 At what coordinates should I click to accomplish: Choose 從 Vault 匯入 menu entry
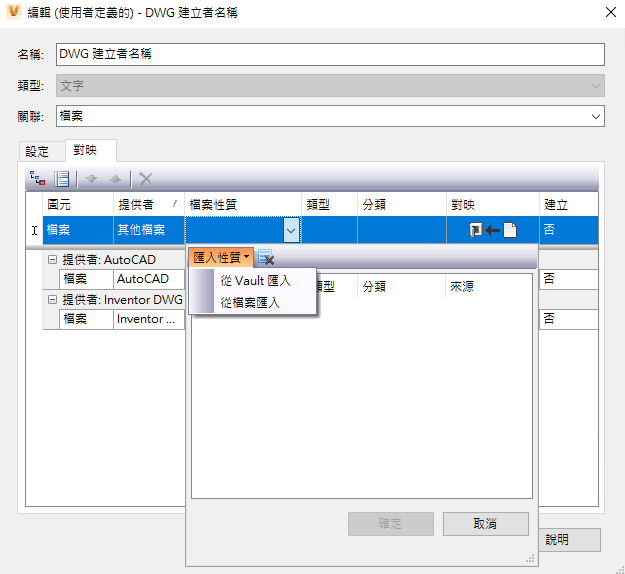coord(255,281)
